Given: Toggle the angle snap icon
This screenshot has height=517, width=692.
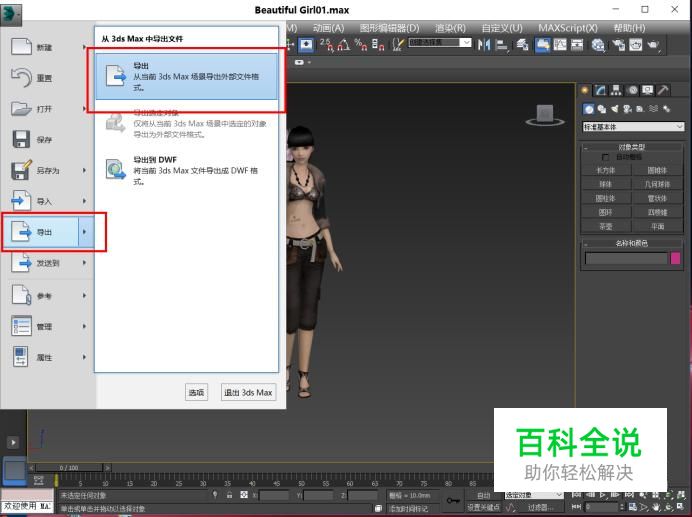Looking at the screenshot, I should click(344, 45).
